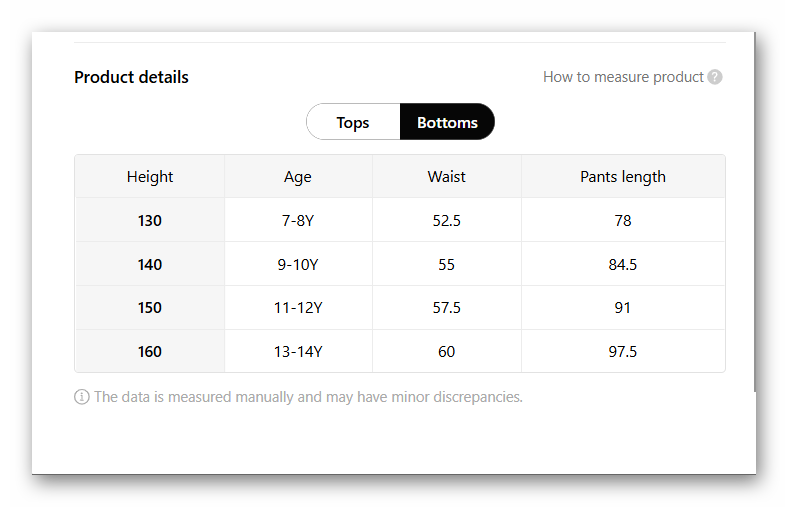Viewport: 788px width, 507px height.
Task: Click the 97.5 pants length value
Action: 623,352
